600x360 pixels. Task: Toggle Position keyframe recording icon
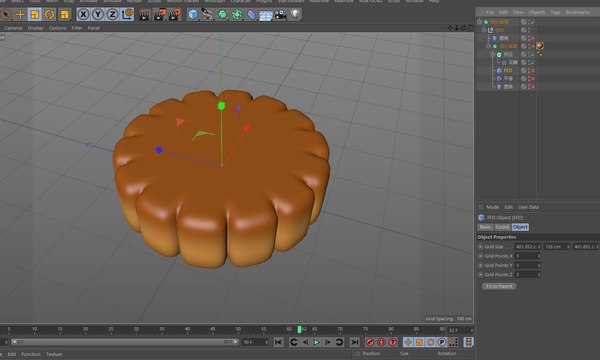point(408,342)
